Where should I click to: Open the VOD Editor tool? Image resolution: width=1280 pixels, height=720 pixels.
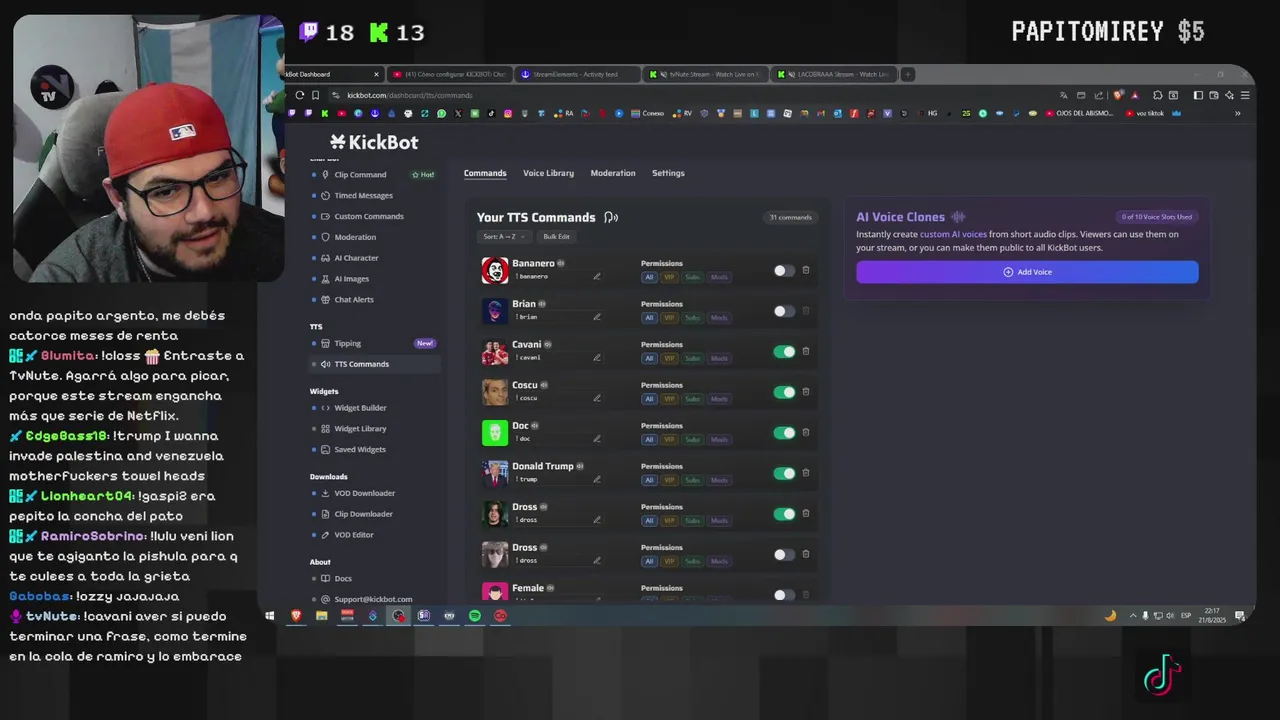353,535
